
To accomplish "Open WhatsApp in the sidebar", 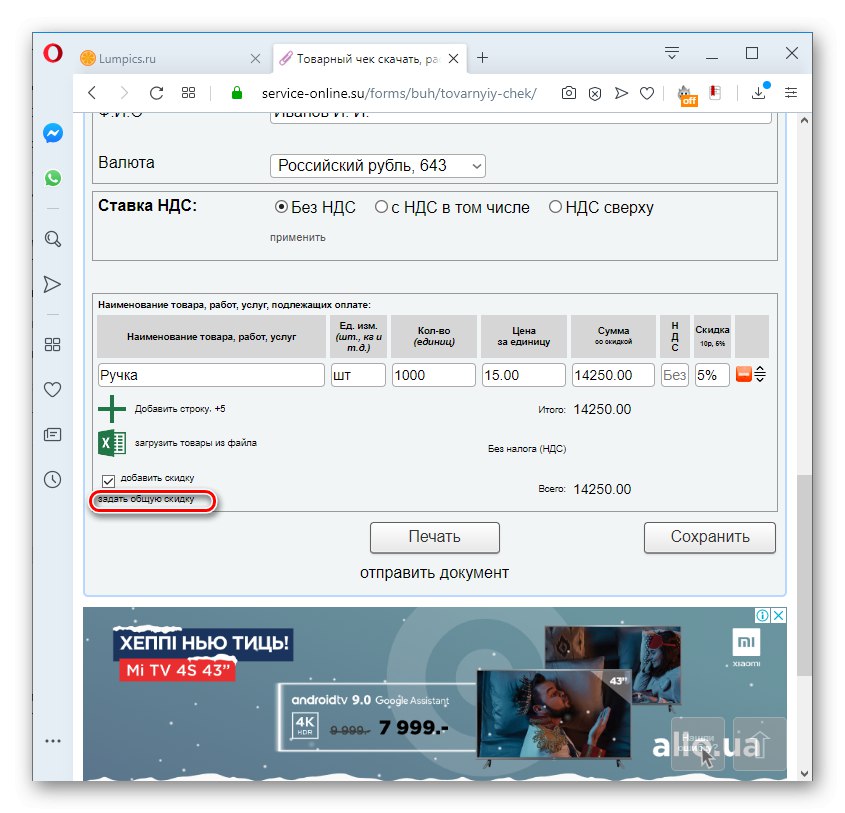I will 53,178.
